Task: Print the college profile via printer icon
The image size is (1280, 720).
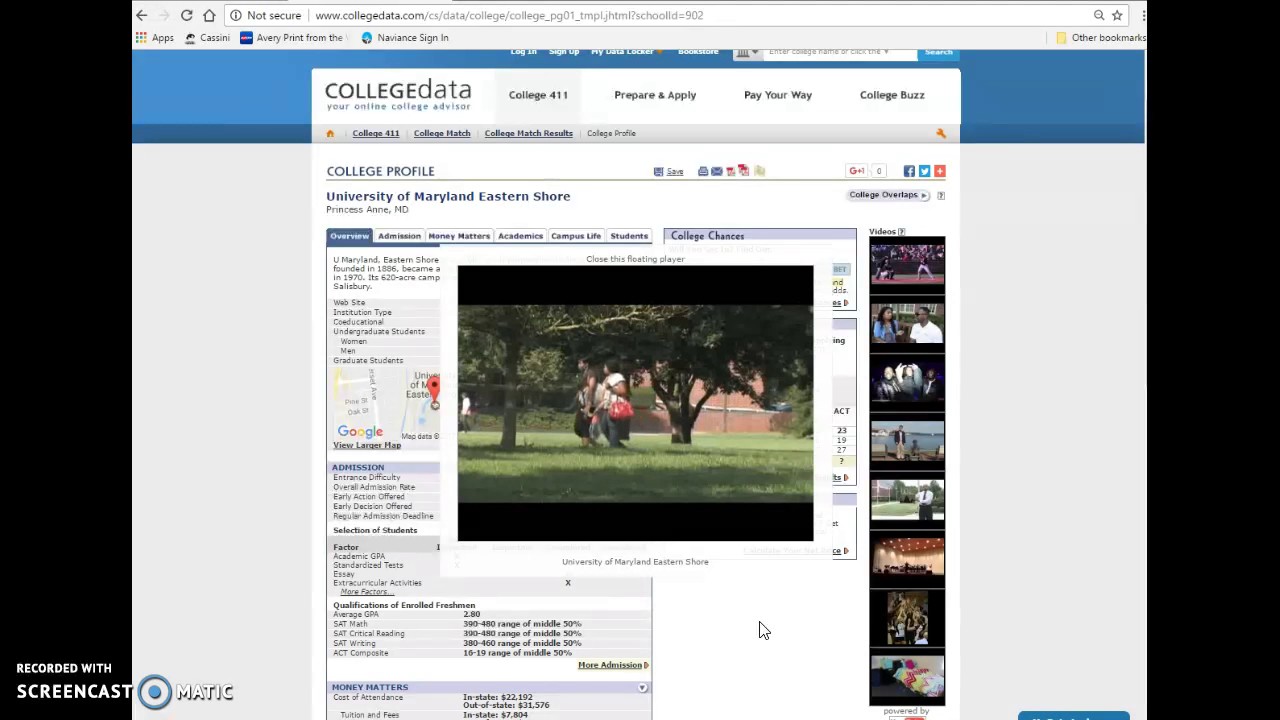Action: (703, 172)
